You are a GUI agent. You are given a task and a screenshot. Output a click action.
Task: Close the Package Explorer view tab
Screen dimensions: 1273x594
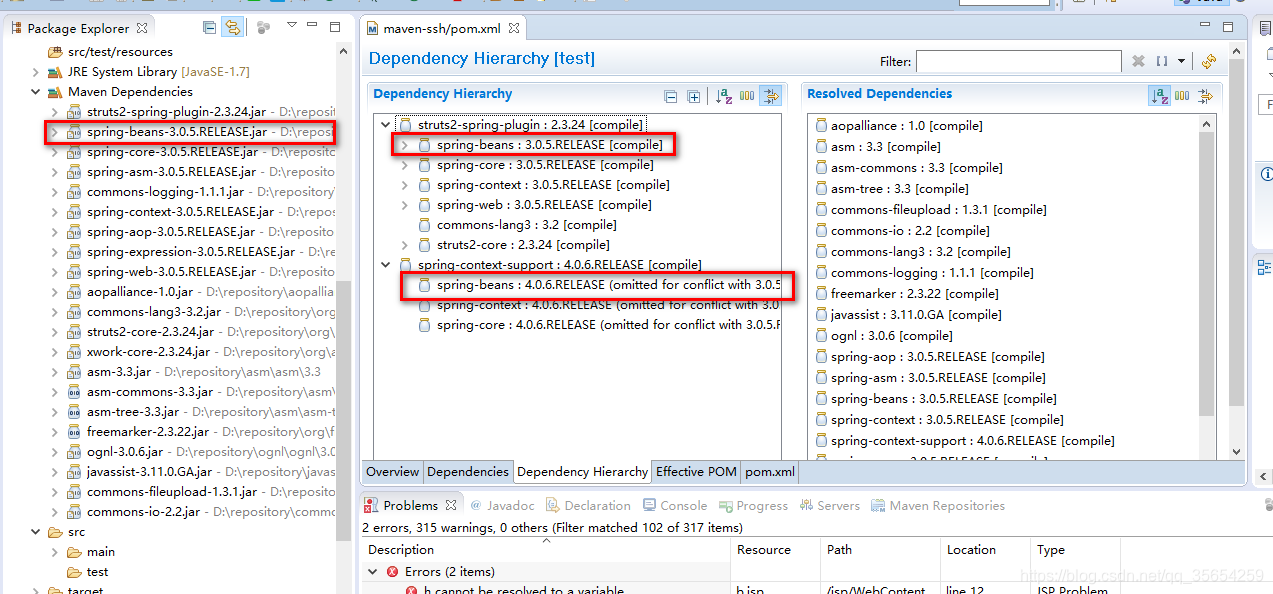pyautogui.click(x=142, y=28)
